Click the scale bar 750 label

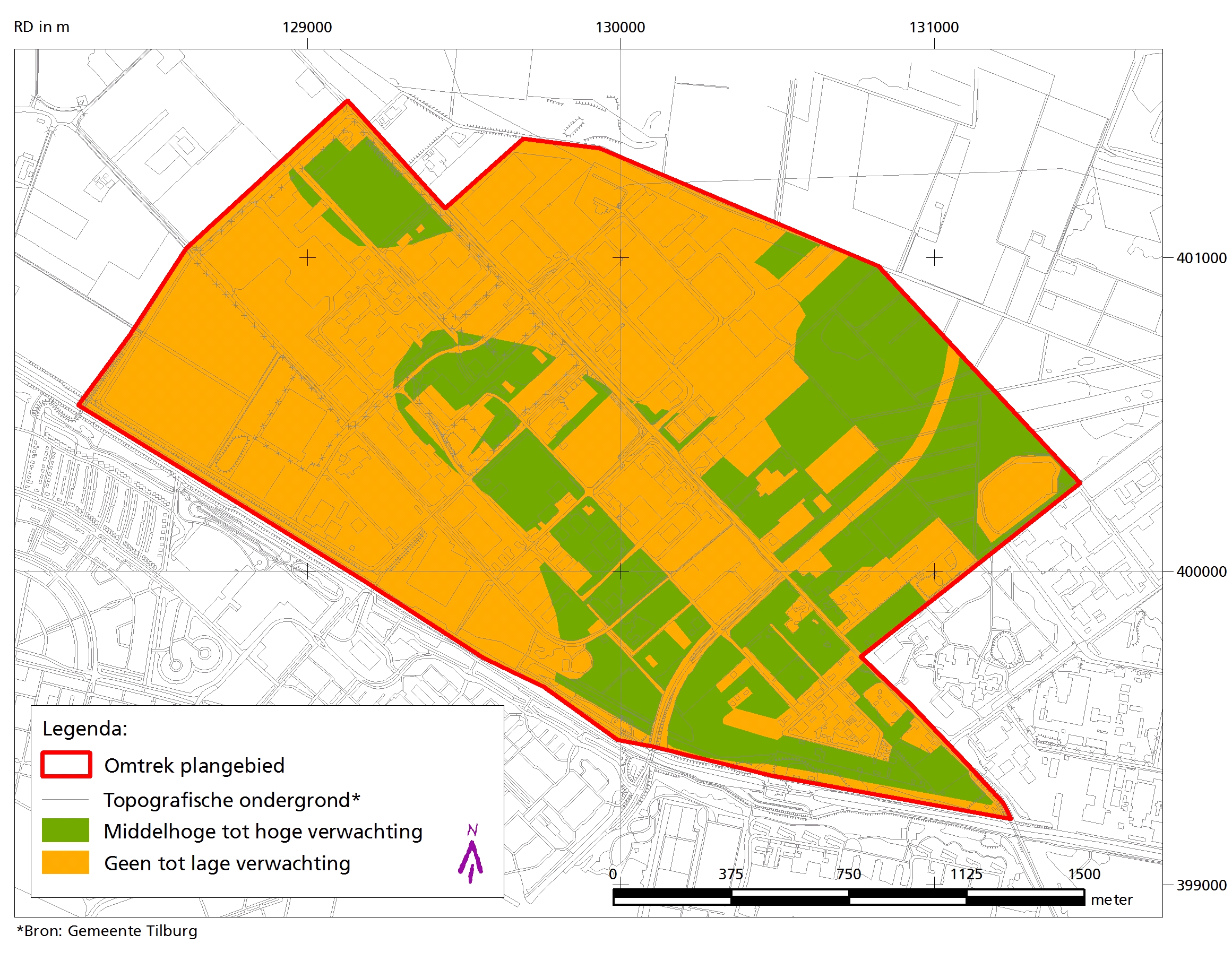click(x=848, y=874)
